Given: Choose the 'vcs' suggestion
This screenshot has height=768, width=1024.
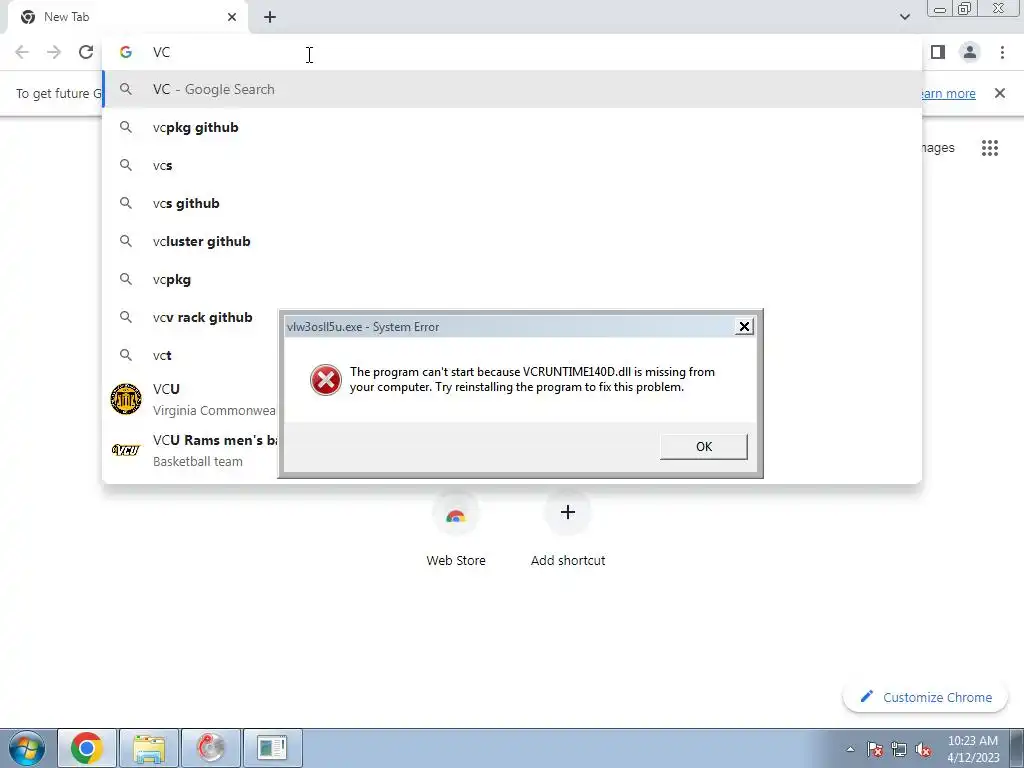Looking at the screenshot, I should 512,165.
